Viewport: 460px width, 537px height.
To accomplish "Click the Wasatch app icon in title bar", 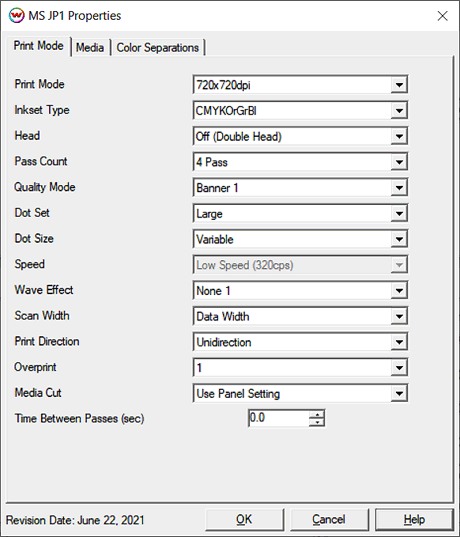I will (x=16, y=16).
